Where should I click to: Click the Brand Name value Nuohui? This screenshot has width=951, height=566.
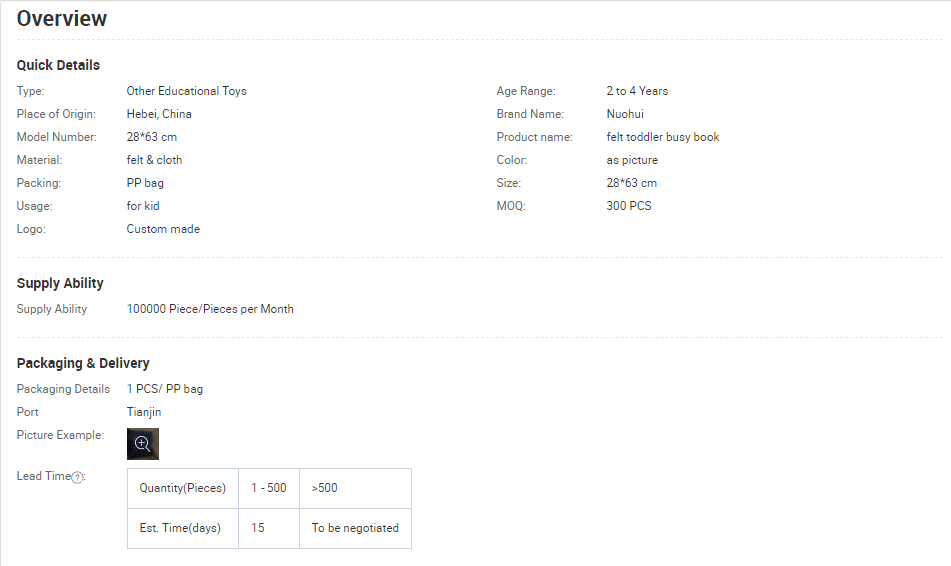tap(625, 114)
